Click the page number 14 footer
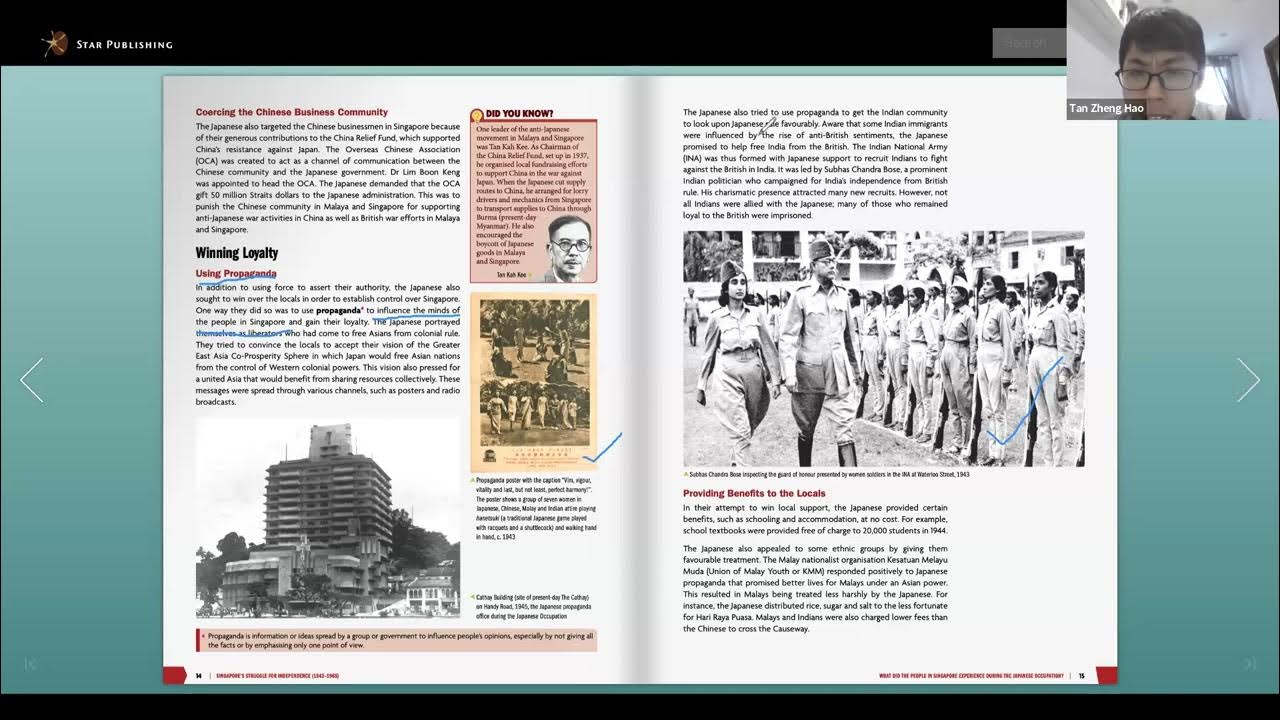The image size is (1280, 720). coord(198,676)
